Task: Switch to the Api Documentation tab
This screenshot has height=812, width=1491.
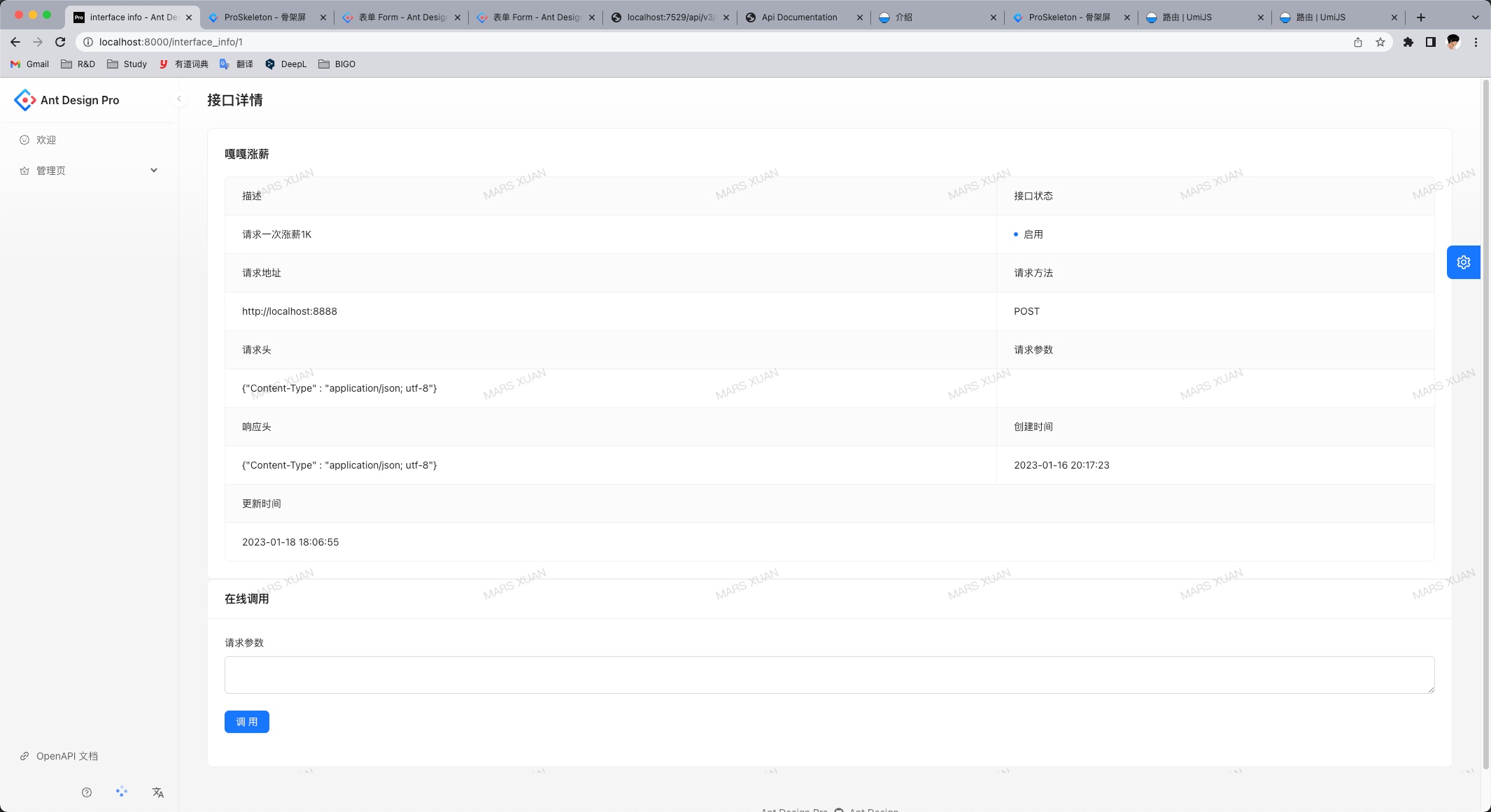Action: [799, 17]
